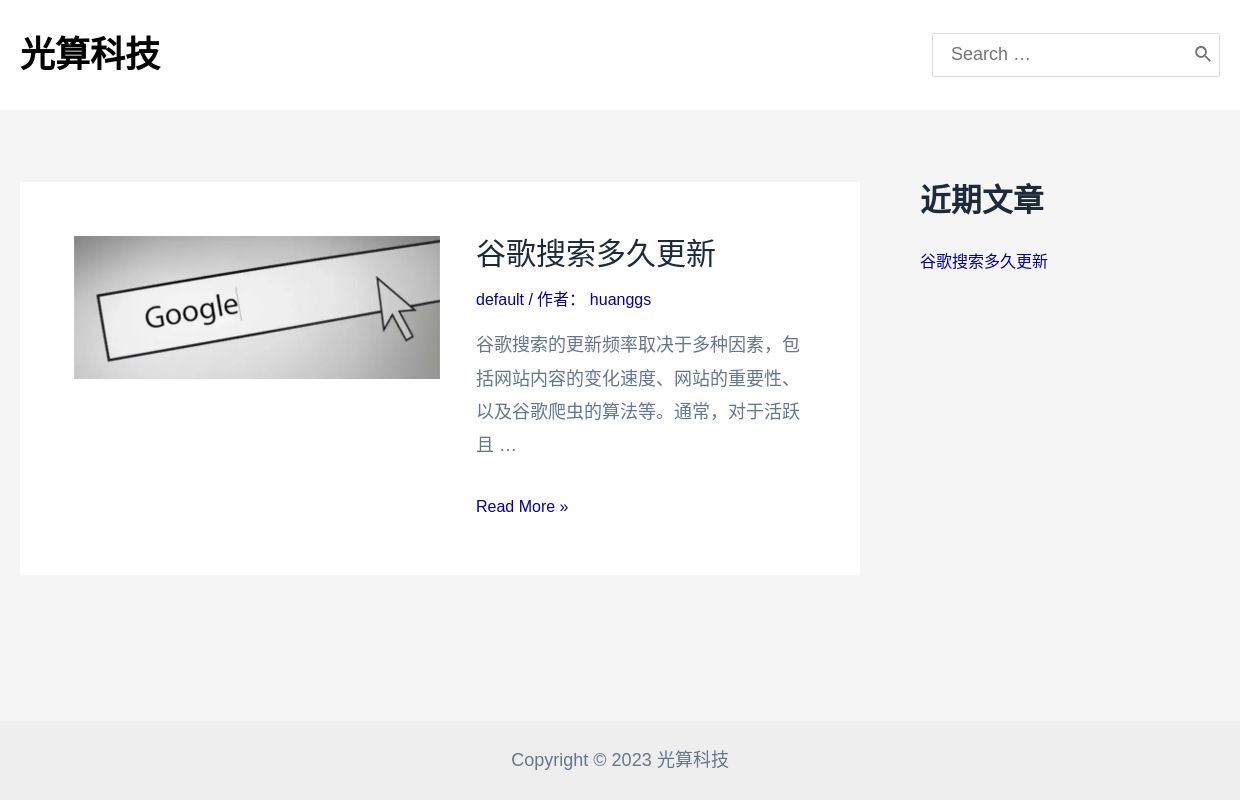This screenshot has height=800, width=1240.
Task: Click the Google search bar featured image
Action: [x=257, y=307]
